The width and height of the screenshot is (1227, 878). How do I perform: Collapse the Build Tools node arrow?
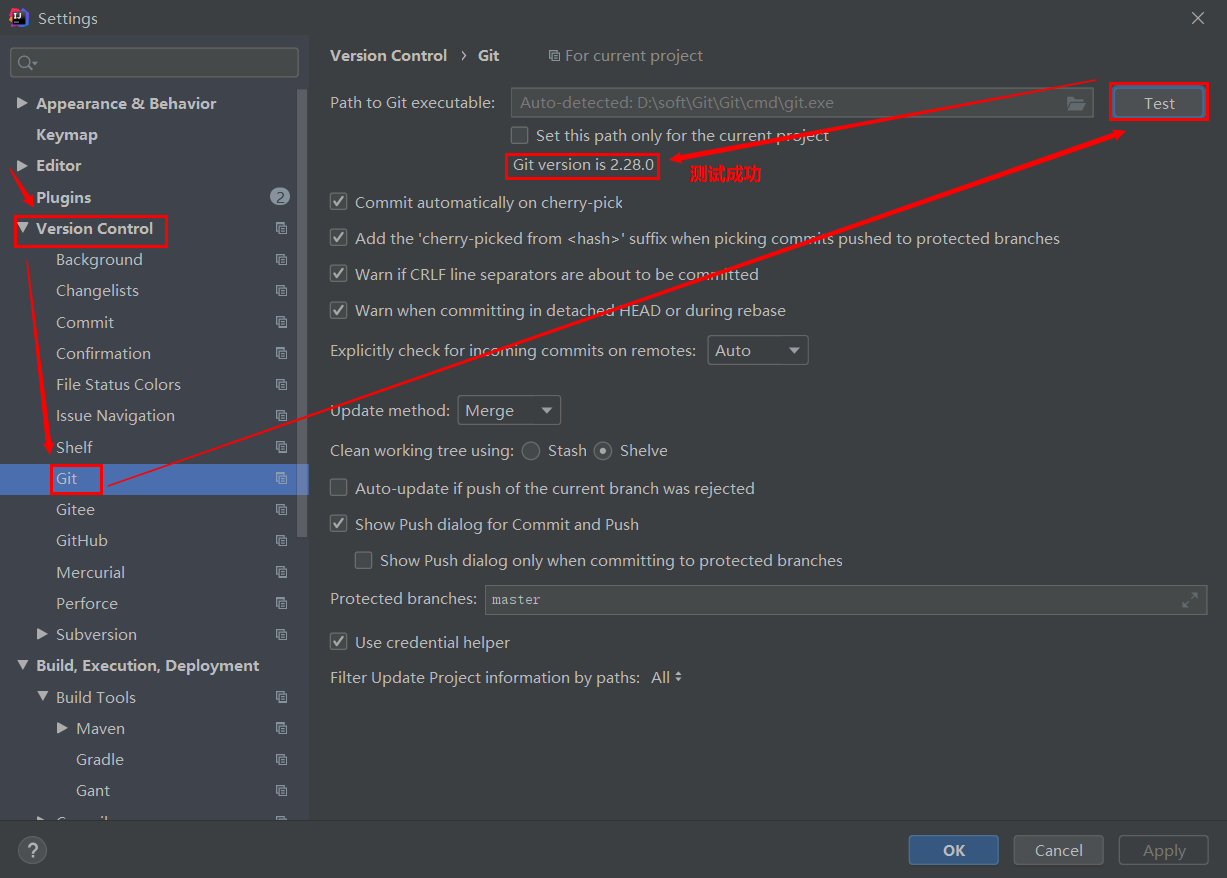click(42, 696)
